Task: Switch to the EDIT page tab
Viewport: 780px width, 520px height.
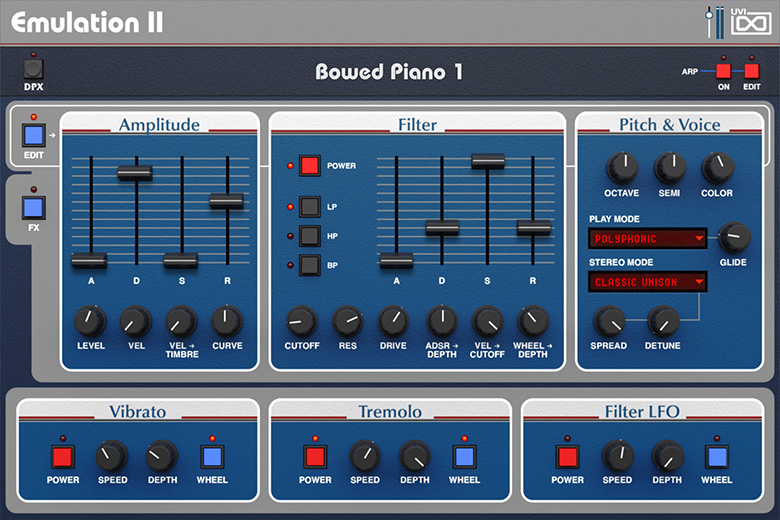Action: pyautogui.click(x=34, y=135)
